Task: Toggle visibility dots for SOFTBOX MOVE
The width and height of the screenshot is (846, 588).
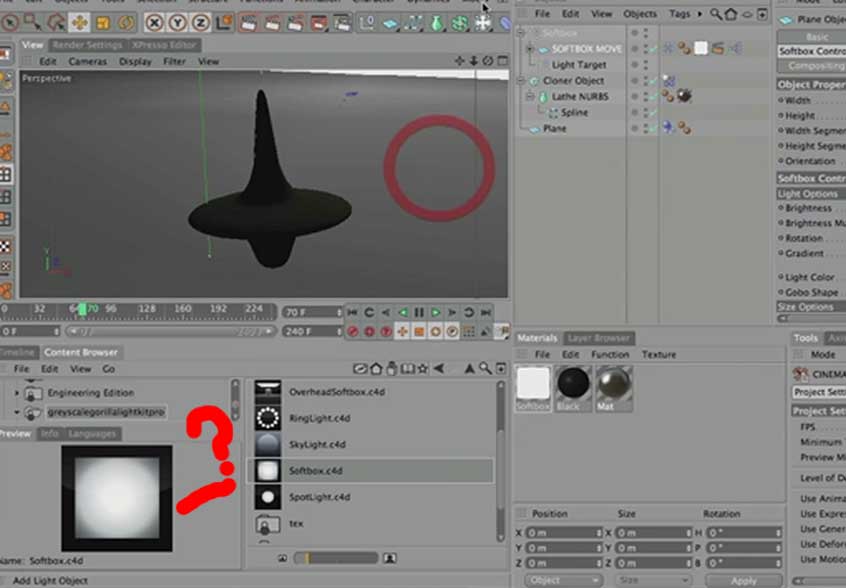Action: click(646, 49)
